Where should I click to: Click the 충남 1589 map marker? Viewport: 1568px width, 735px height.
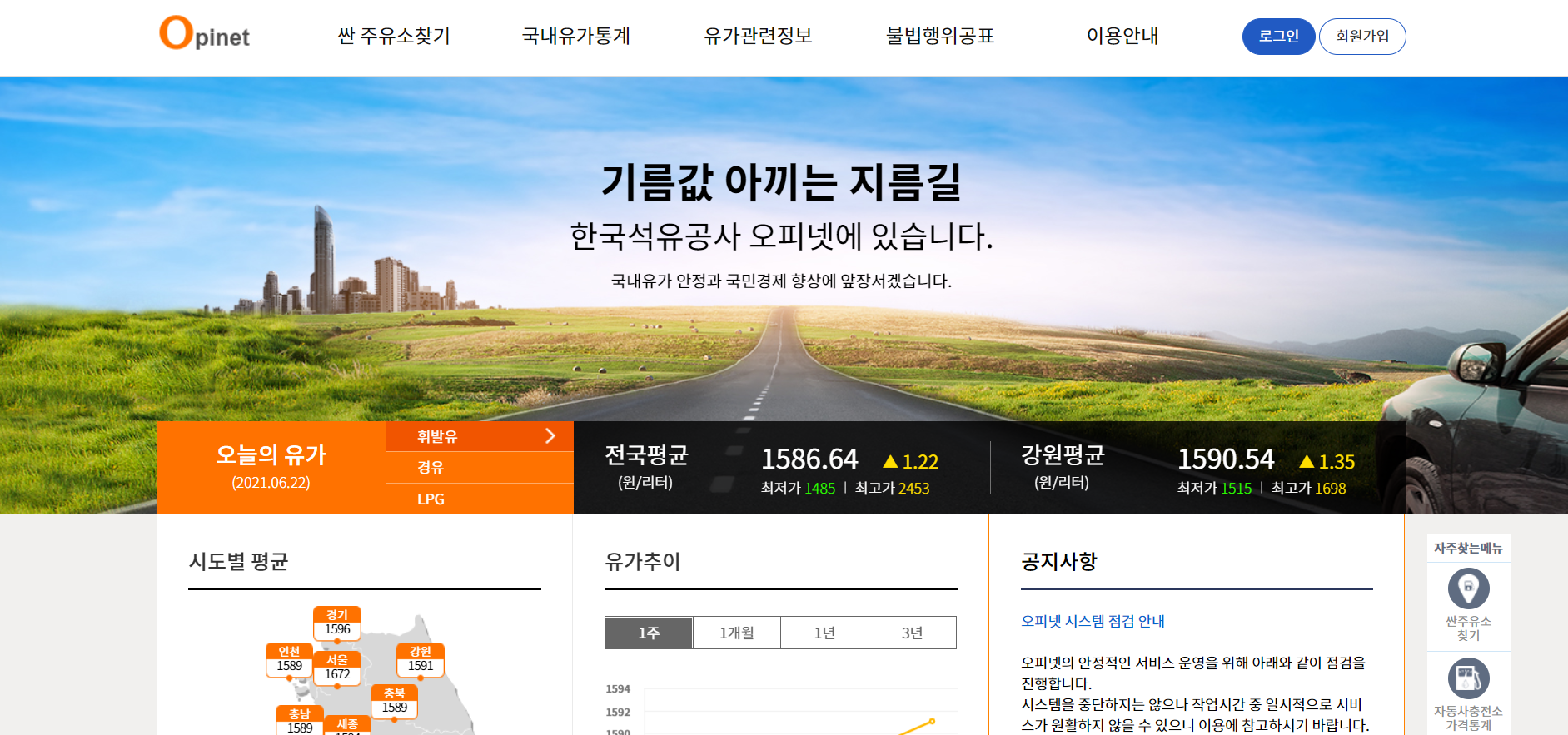(x=300, y=721)
